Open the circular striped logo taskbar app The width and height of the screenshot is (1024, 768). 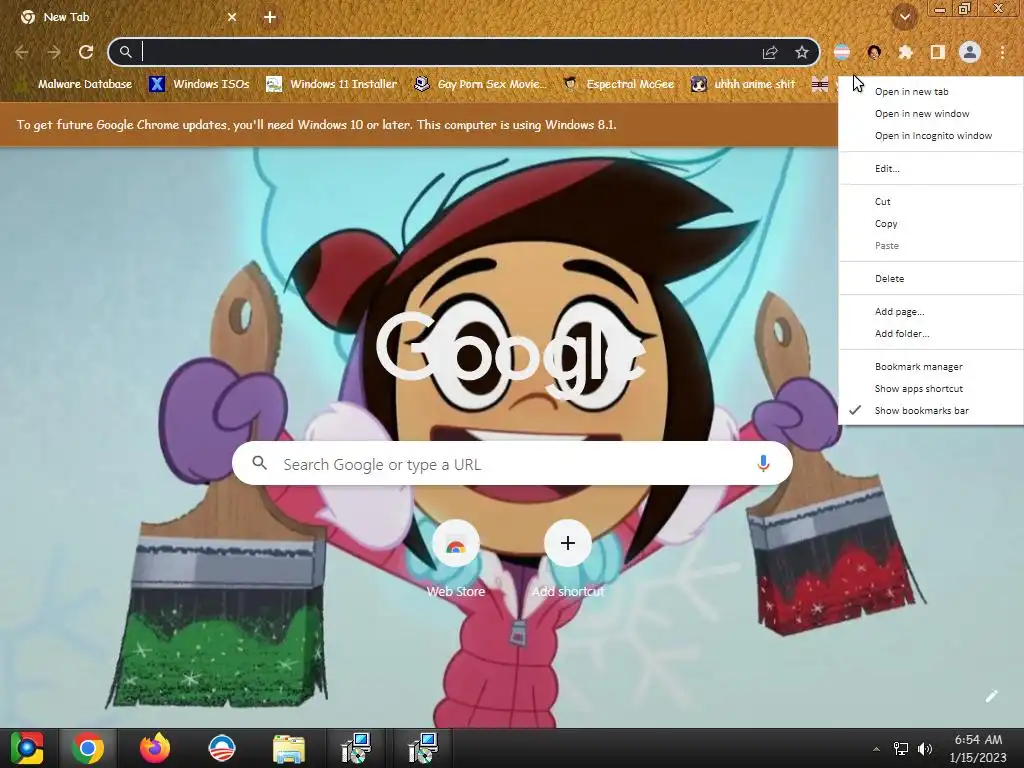point(221,748)
